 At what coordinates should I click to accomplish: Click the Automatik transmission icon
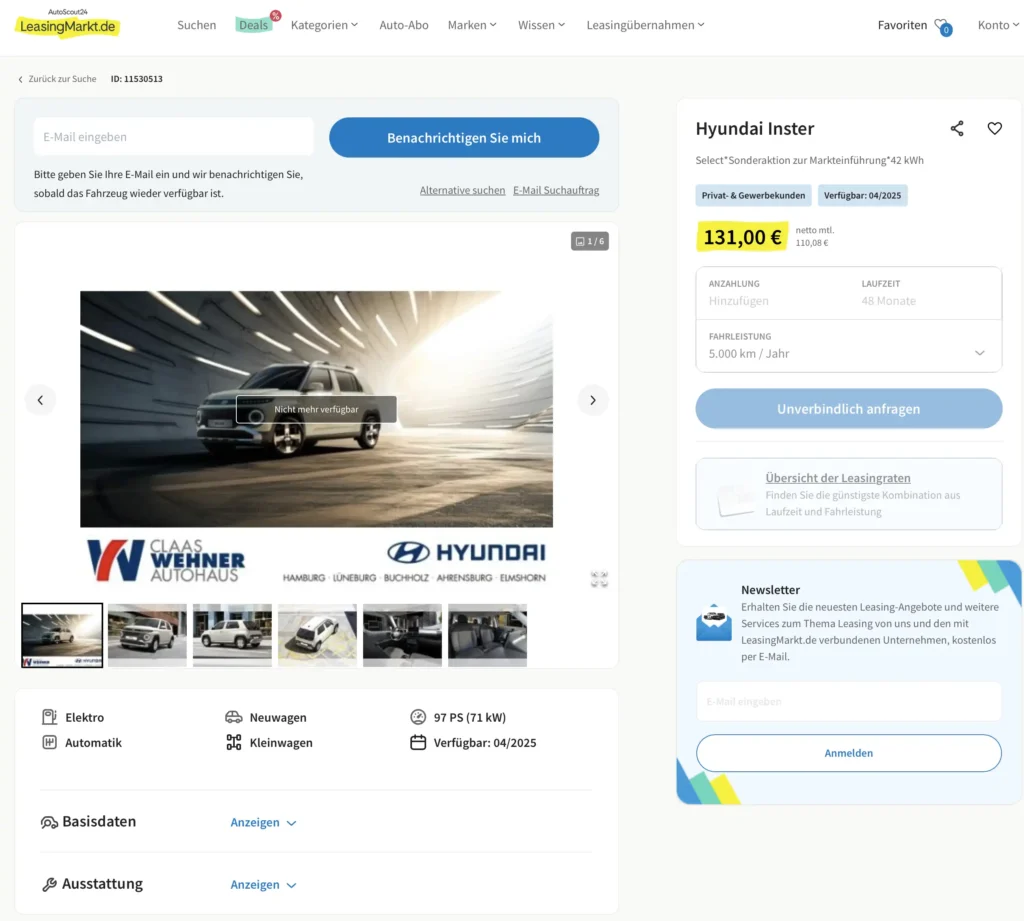pyautogui.click(x=50, y=742)
